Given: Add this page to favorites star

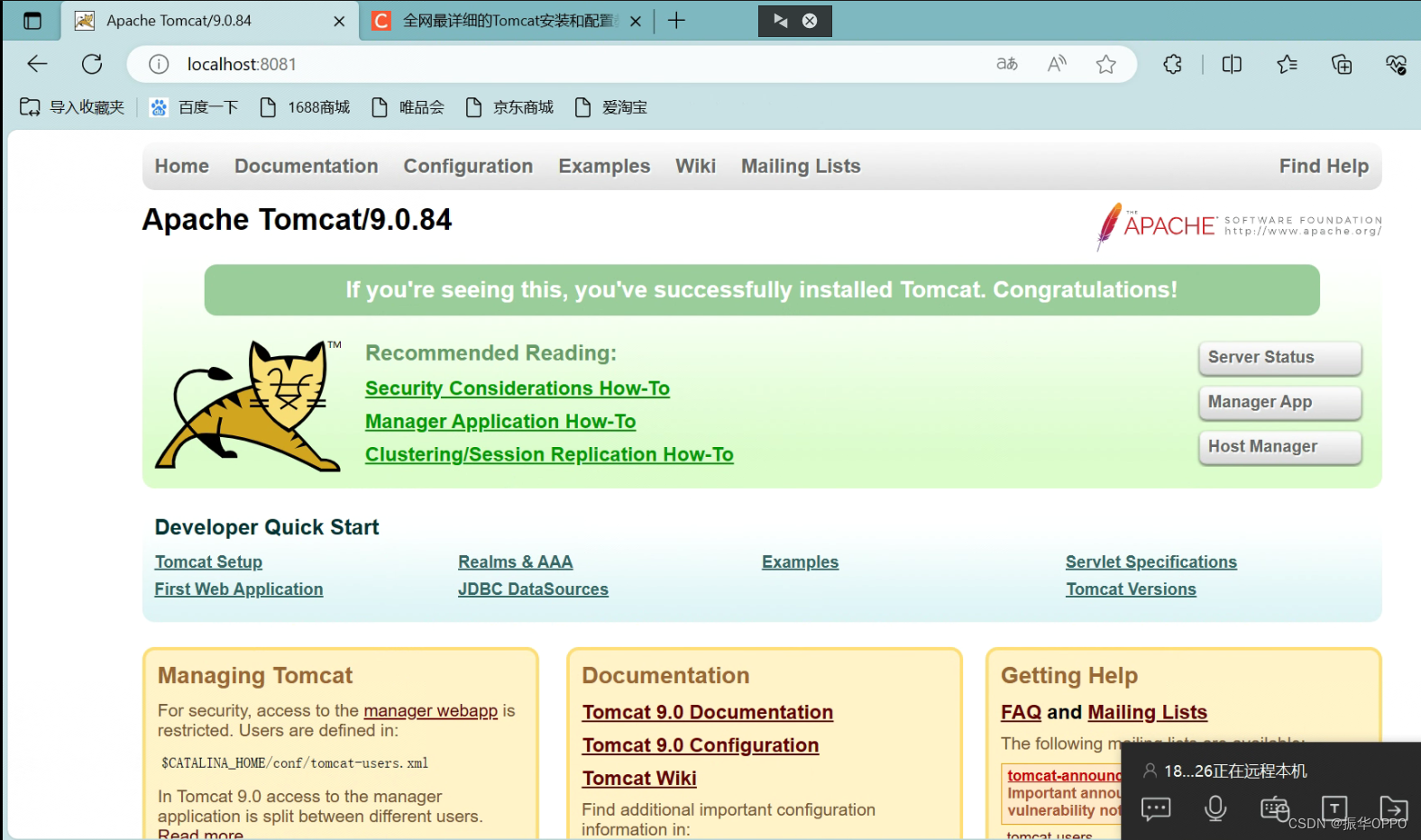Looking at the screenshot, I should [x=1106, y=64].
